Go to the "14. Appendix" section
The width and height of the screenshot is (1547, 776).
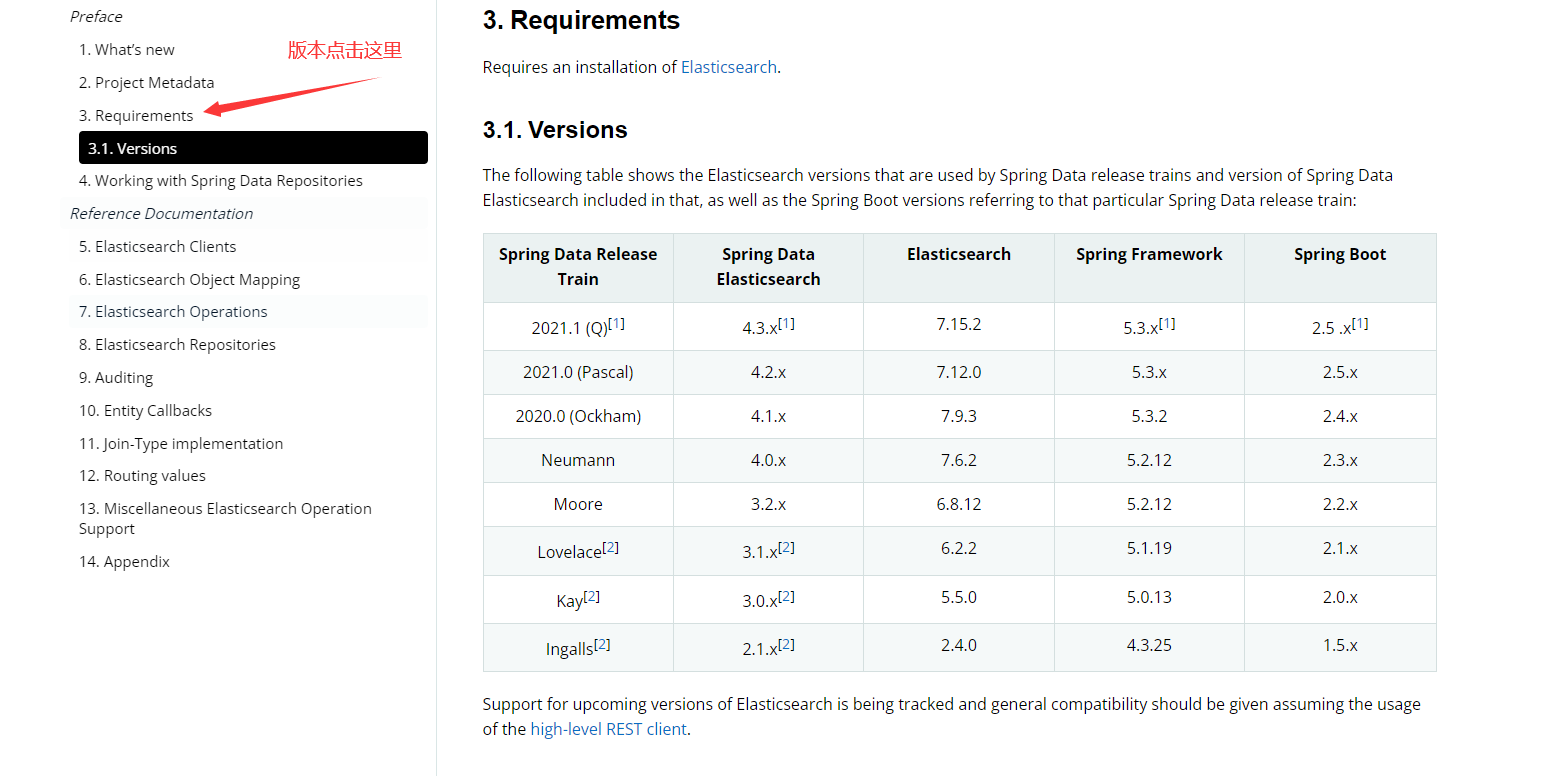pos(124,562)
